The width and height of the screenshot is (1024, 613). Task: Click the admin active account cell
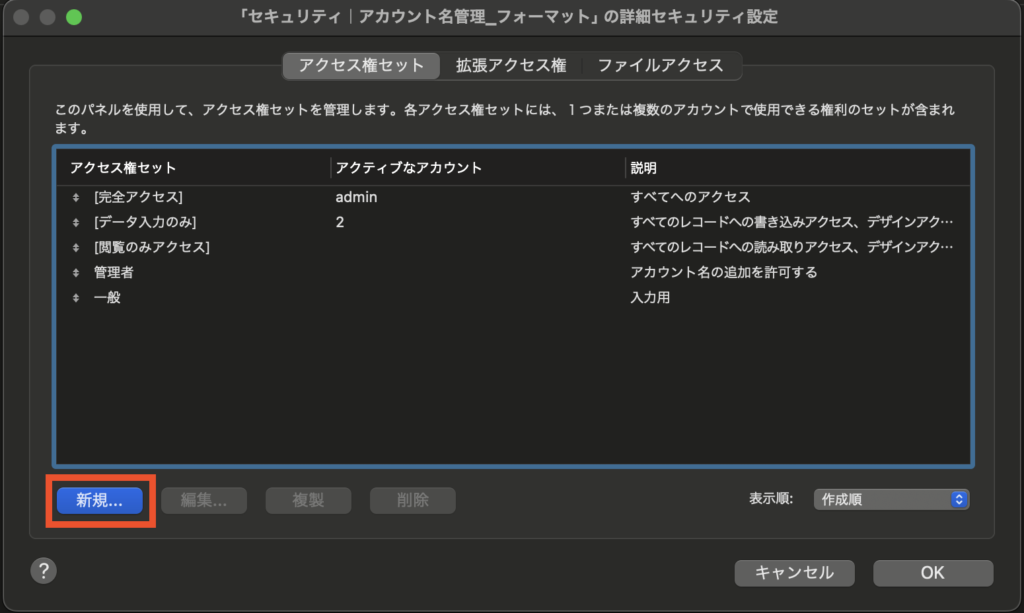357,197
